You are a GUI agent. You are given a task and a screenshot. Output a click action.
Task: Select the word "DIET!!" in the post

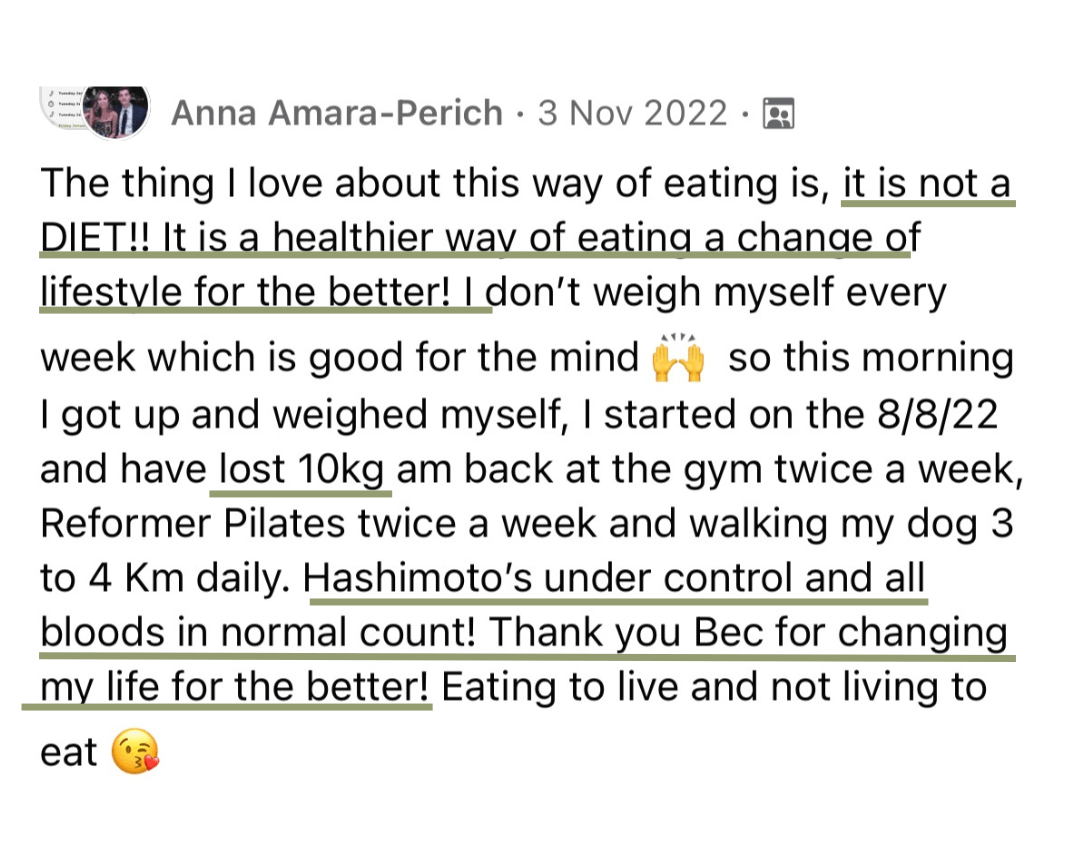[94, 240]
